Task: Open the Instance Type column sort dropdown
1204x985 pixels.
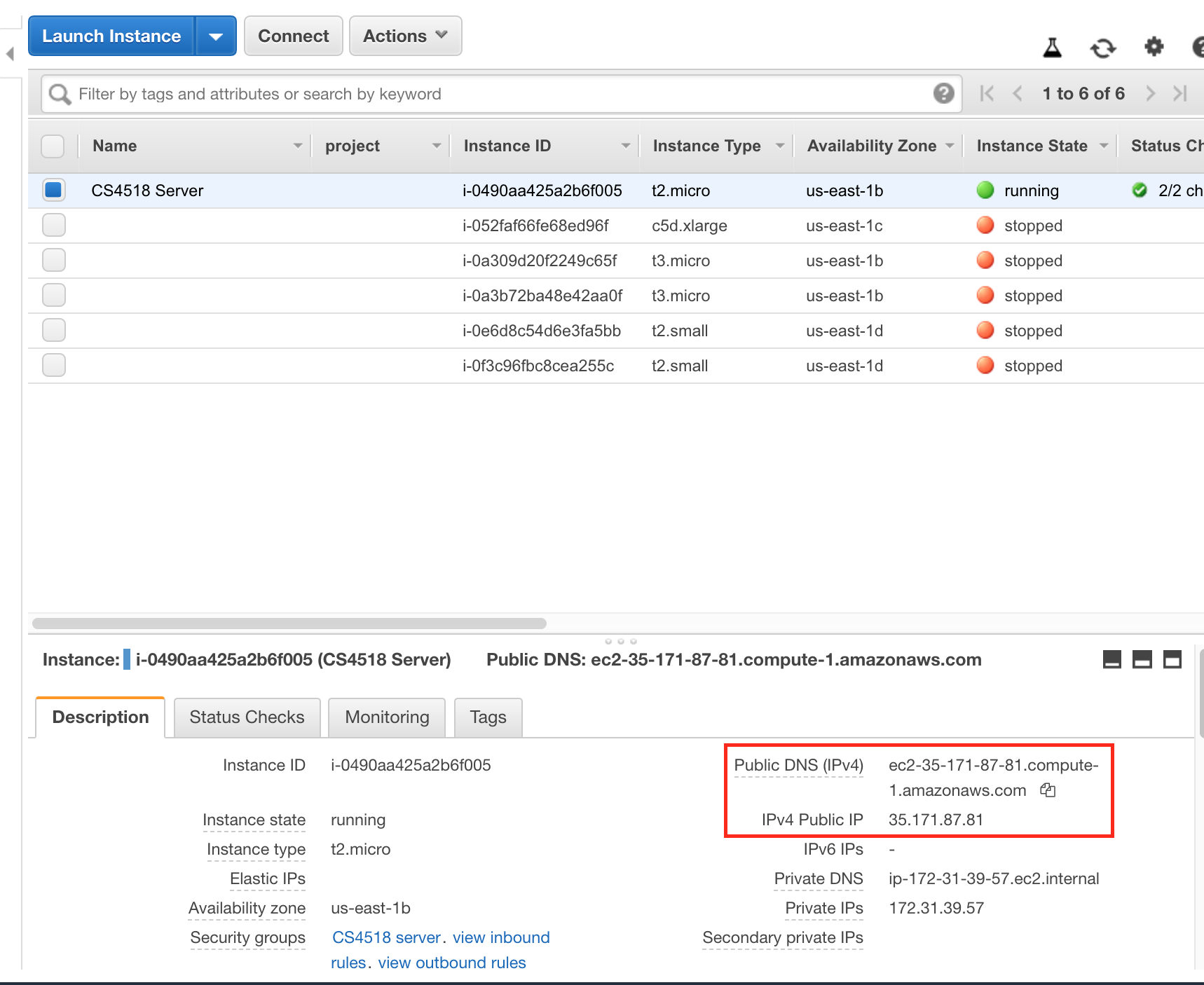Action: pyautogui.click(x=780, y=146)
